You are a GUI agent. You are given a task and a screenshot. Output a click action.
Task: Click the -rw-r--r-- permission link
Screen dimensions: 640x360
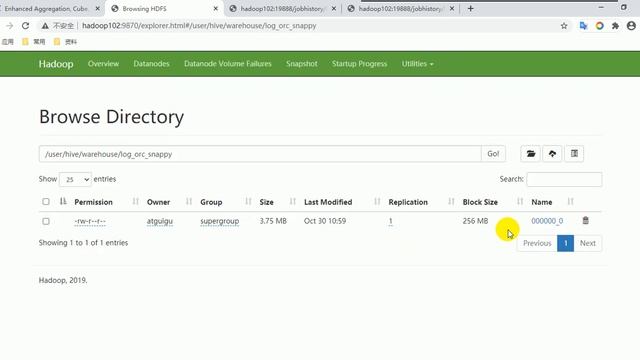click(90, 221)
